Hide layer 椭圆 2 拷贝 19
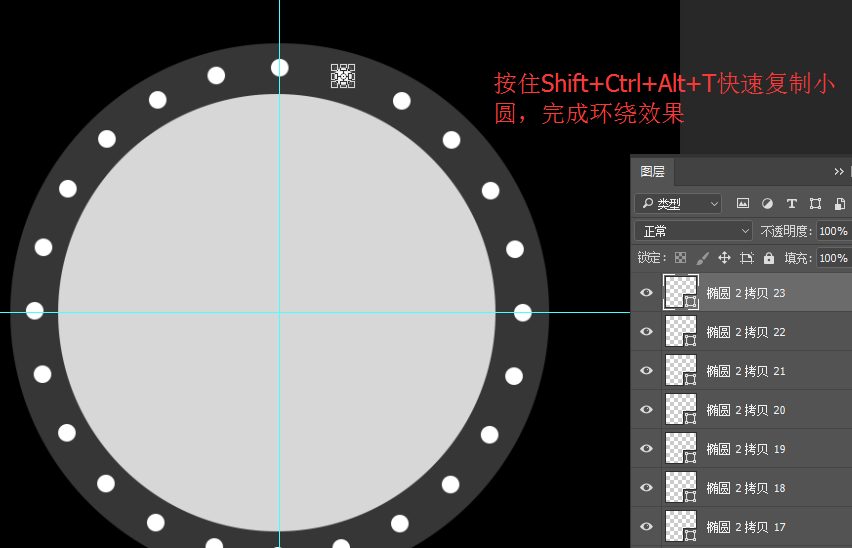 (646, 449)
